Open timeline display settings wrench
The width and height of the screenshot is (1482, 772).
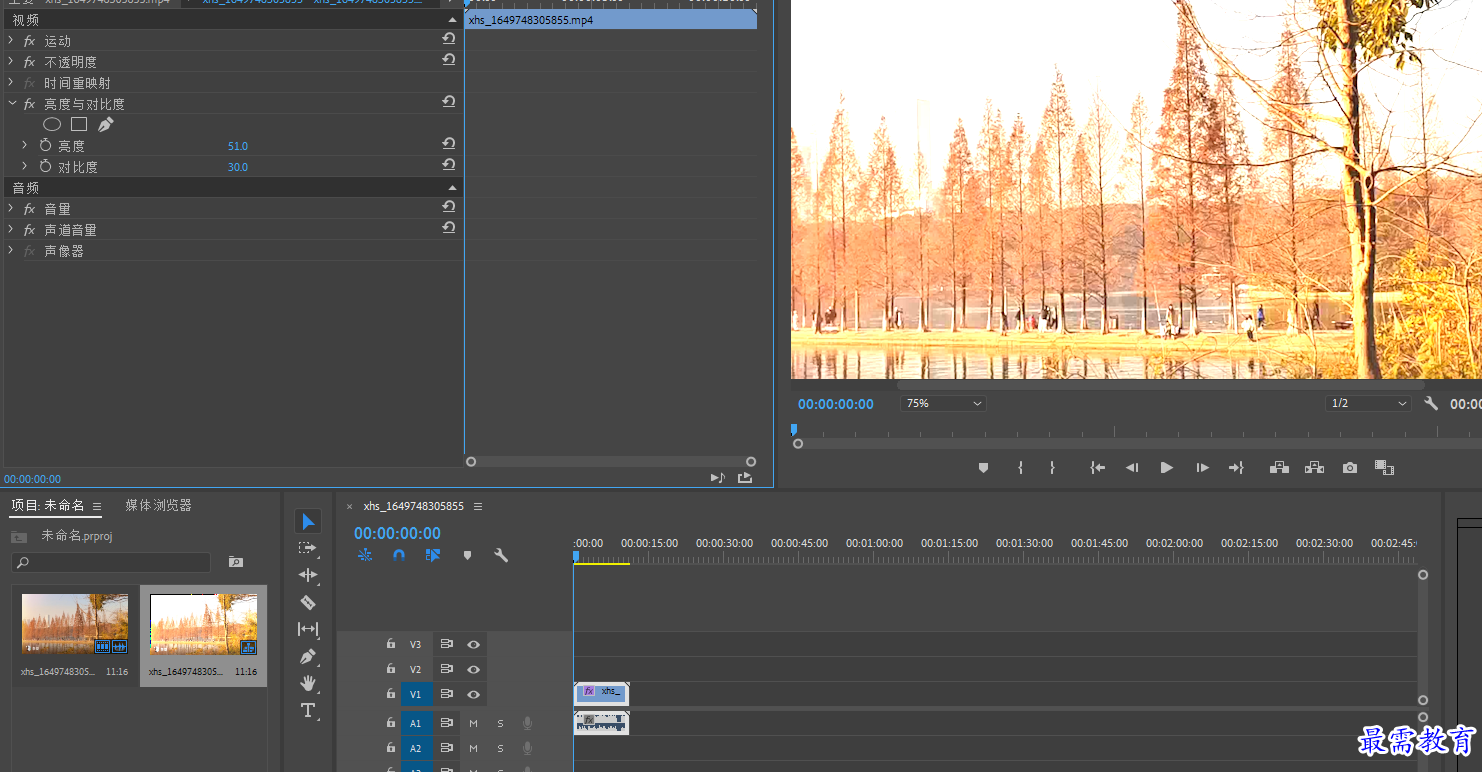pos(501,555)
